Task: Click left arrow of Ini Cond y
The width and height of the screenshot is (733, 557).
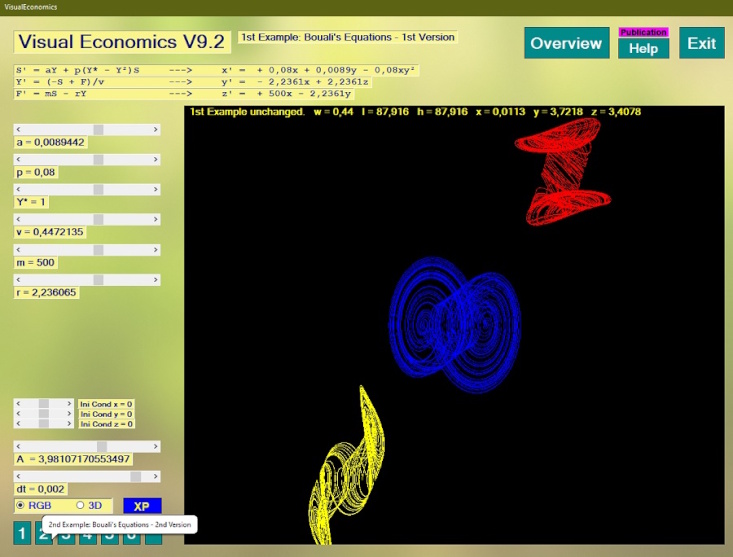Action: click(x=18, y=413)
